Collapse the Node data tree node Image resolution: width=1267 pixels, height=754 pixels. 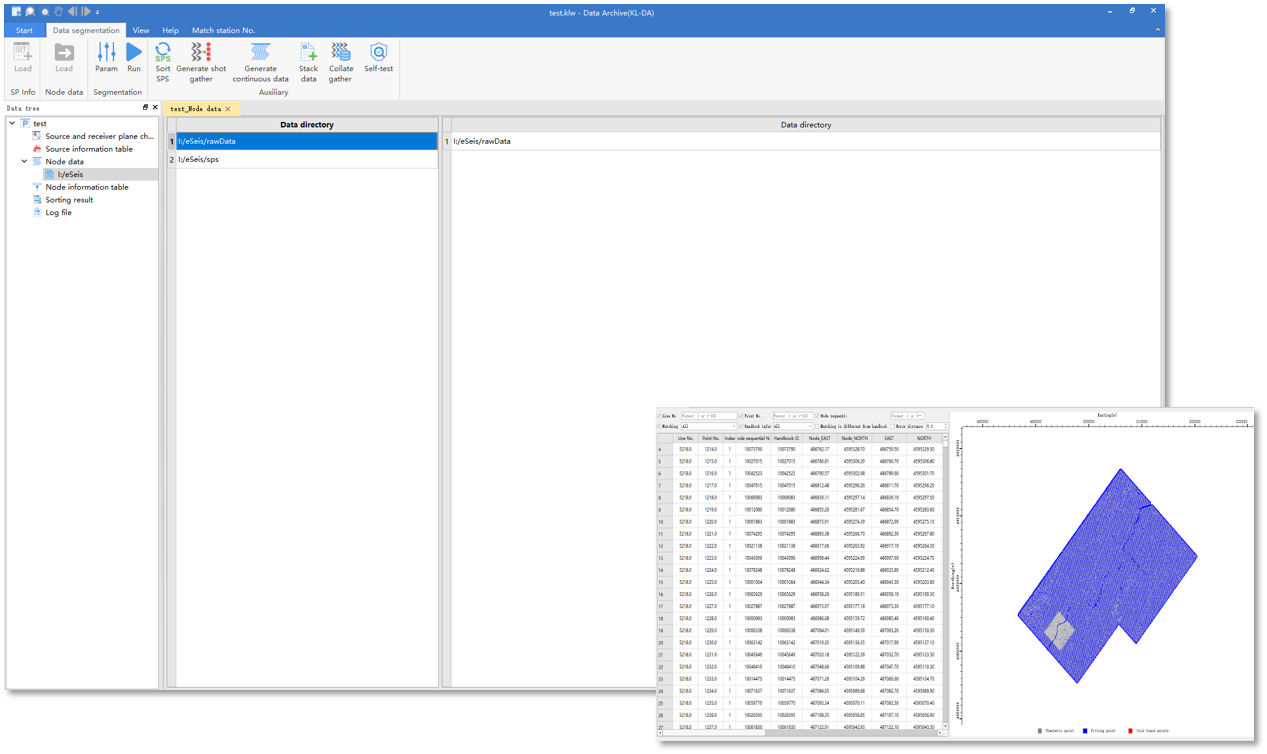pos(24,161)
